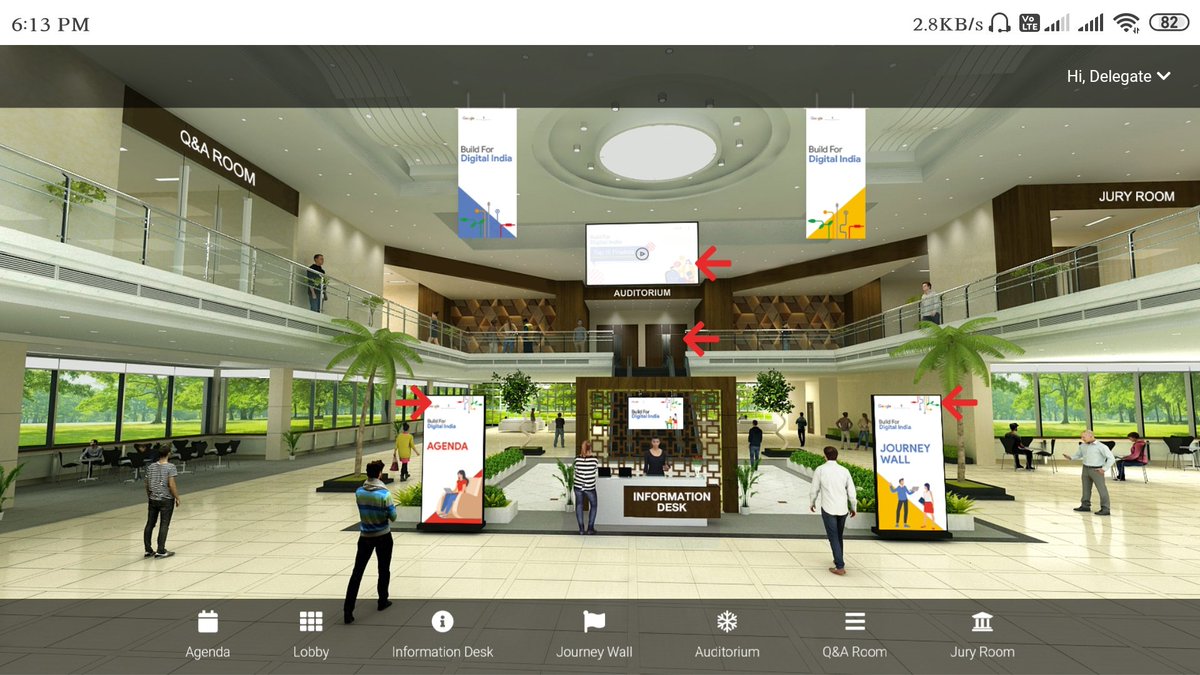Click the blue hanging Build For Digital India banner
Viewport: 1200px width, 675px height.
487,173
